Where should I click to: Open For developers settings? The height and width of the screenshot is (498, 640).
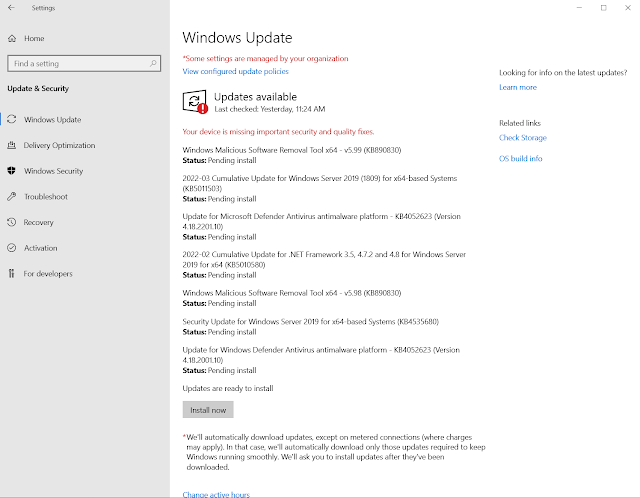[48, 274]
